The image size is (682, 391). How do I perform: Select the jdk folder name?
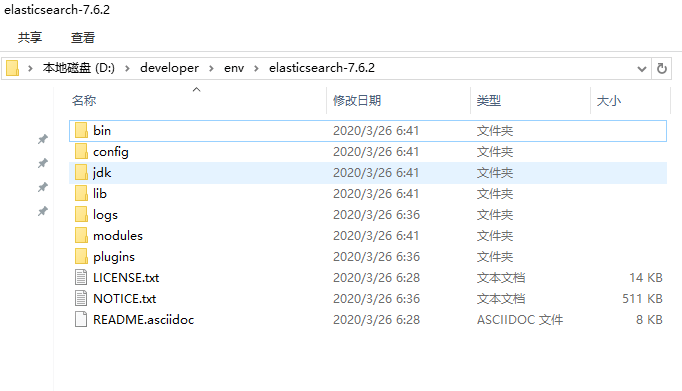coord(102,173)
